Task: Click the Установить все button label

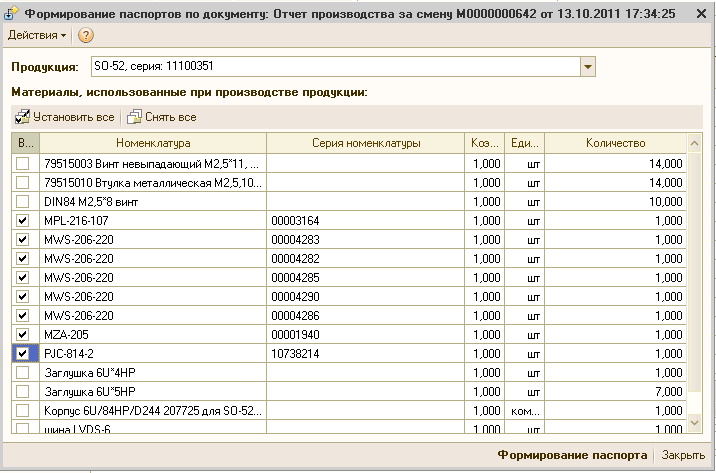Action: [74, 117]
